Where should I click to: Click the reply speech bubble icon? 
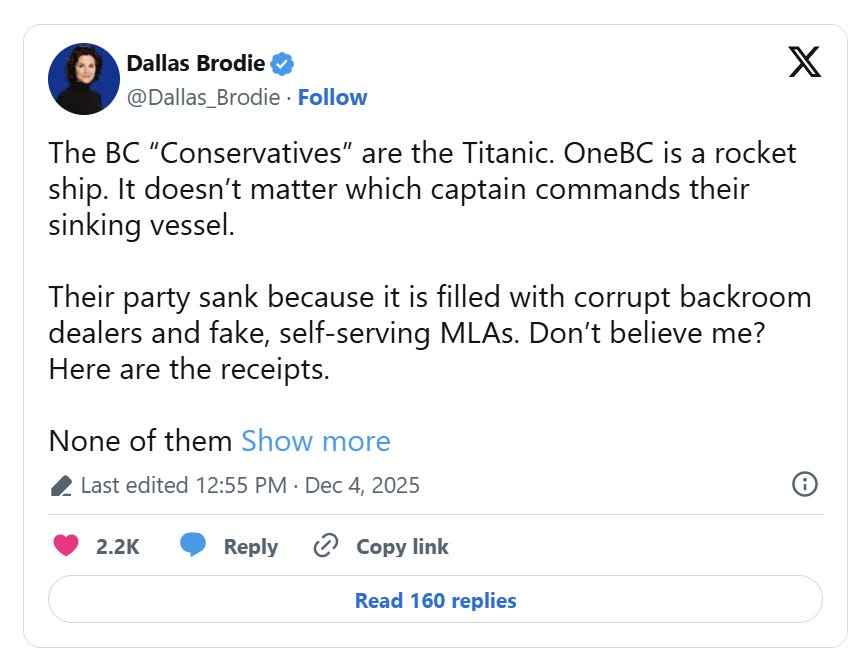click(x=193, y=546)
